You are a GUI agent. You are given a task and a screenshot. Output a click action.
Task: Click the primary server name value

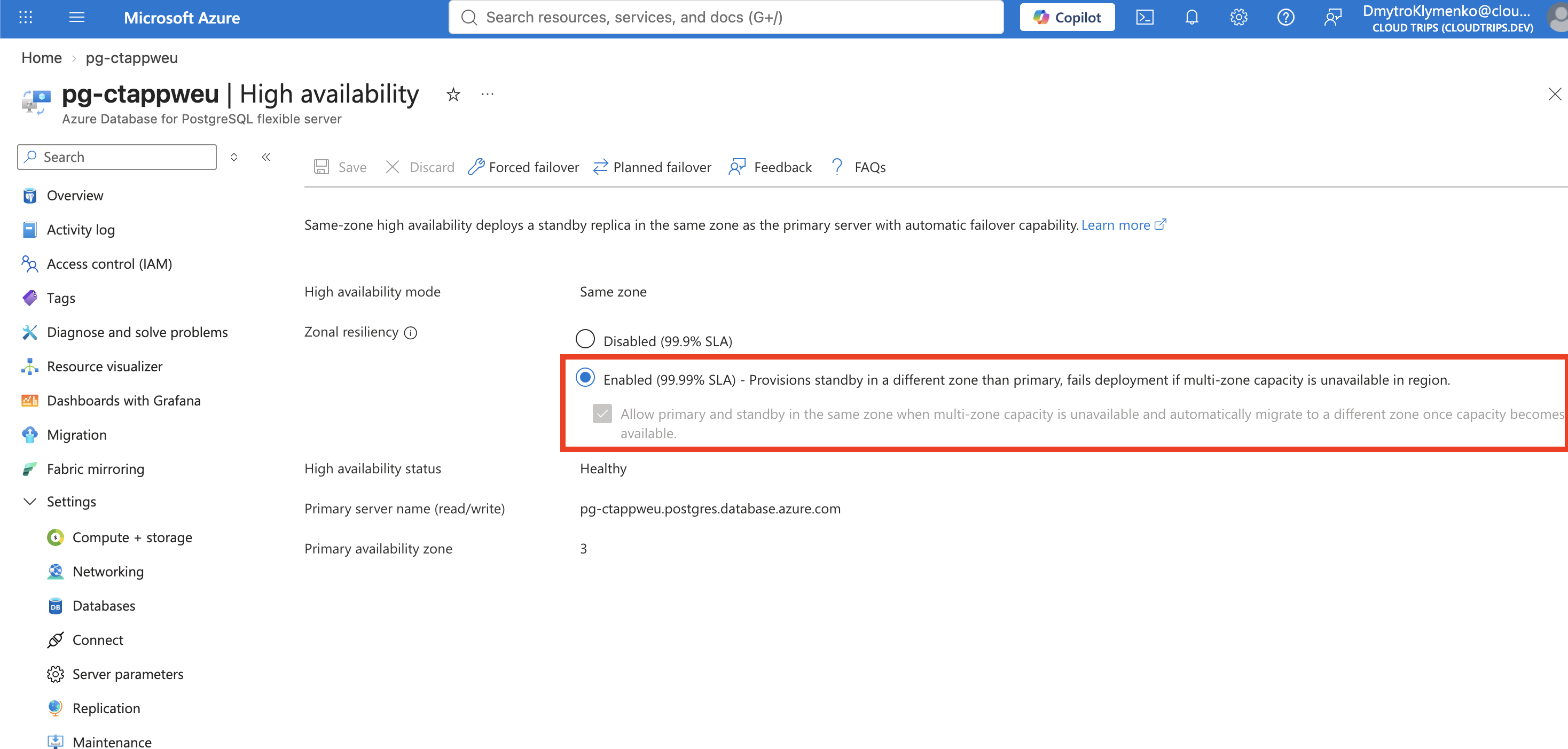pos(710,509)
